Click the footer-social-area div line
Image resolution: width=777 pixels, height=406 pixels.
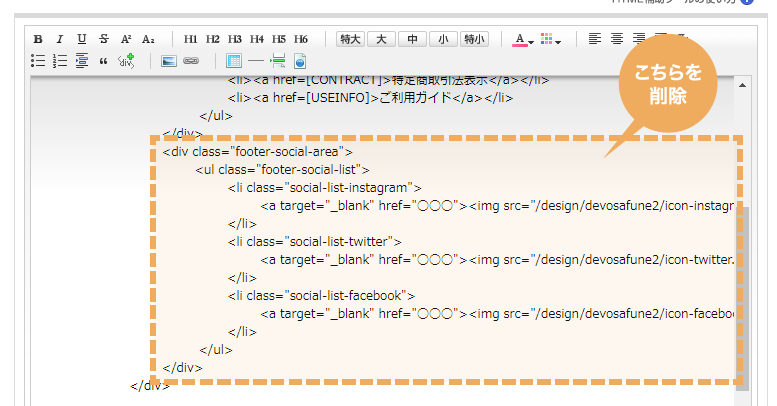(258, 152)
